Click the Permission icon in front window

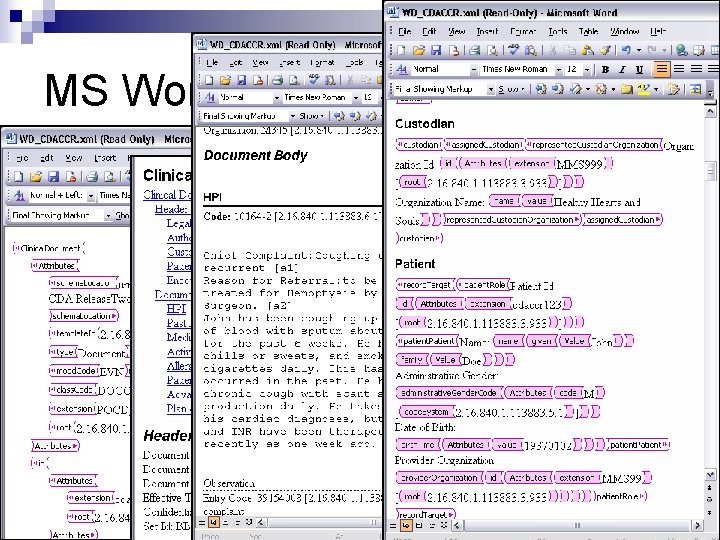coord(454,50)
